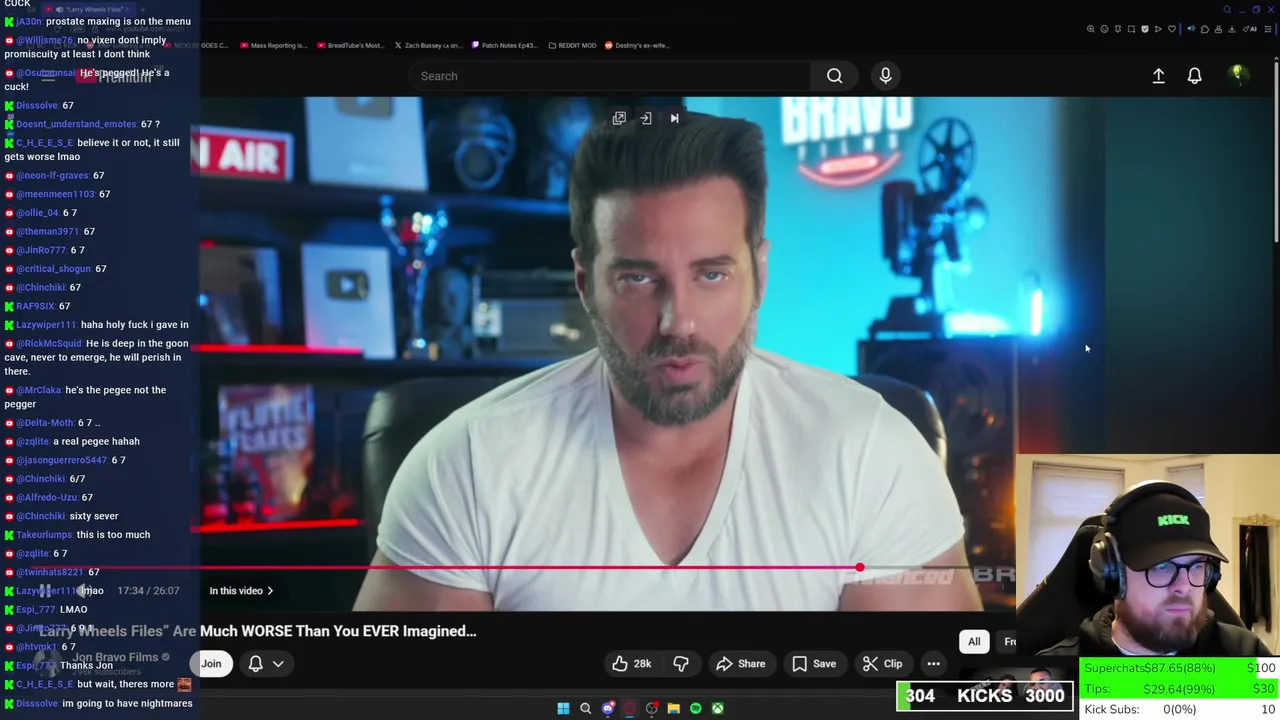This screenshot has height=720, width=1280.
Task: Click the miniplayer pop-out icon on video
Action: click(619, 118)
